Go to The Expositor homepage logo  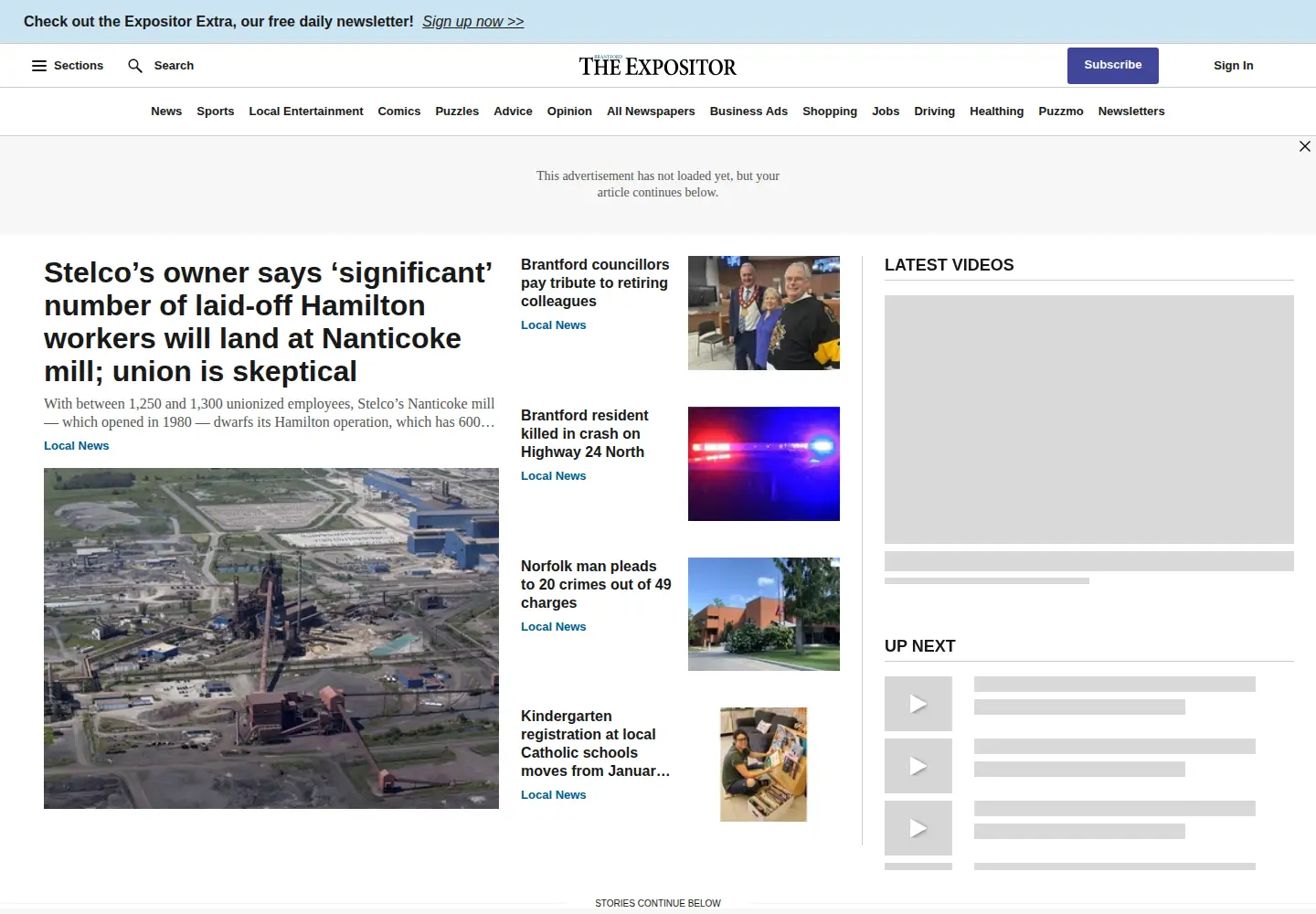click(658, 66)
